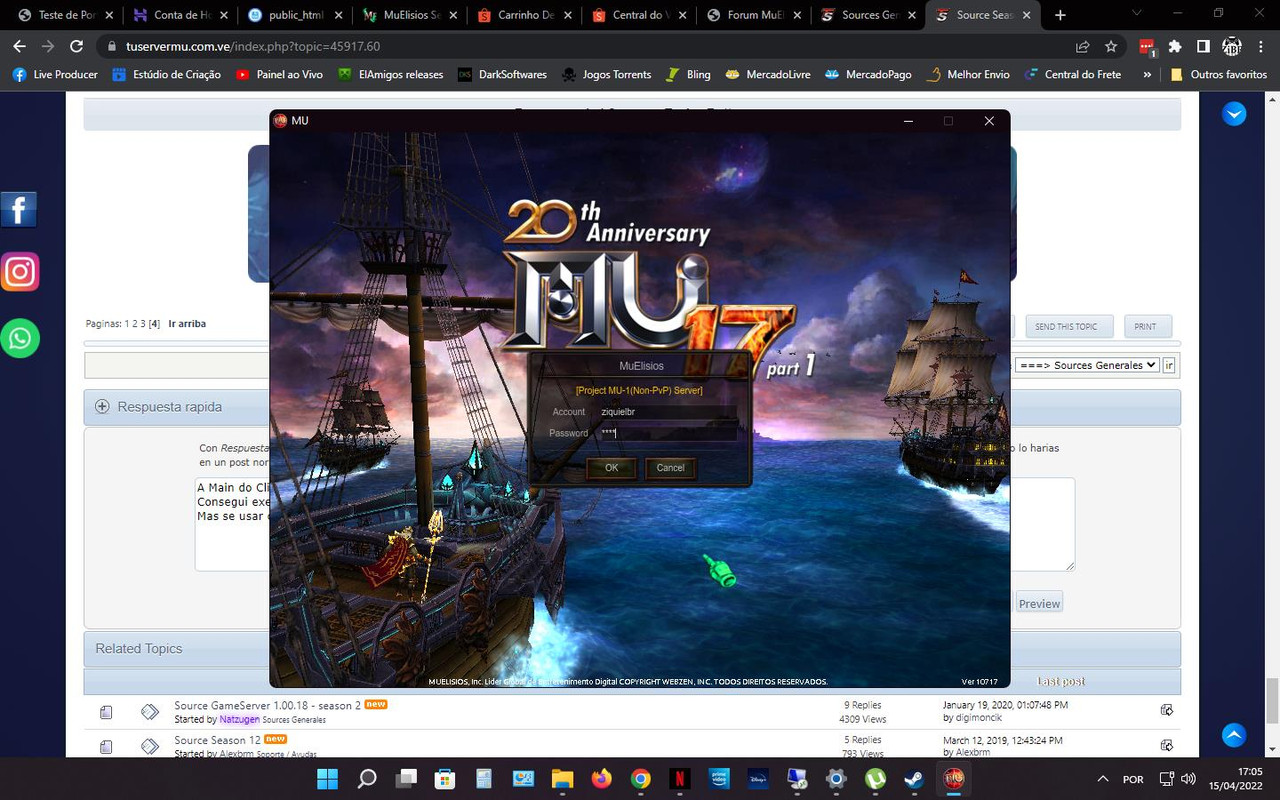Screen dimensions: 1280x800
Task: Switch to the Forum MuE tab
Action: 756,15
